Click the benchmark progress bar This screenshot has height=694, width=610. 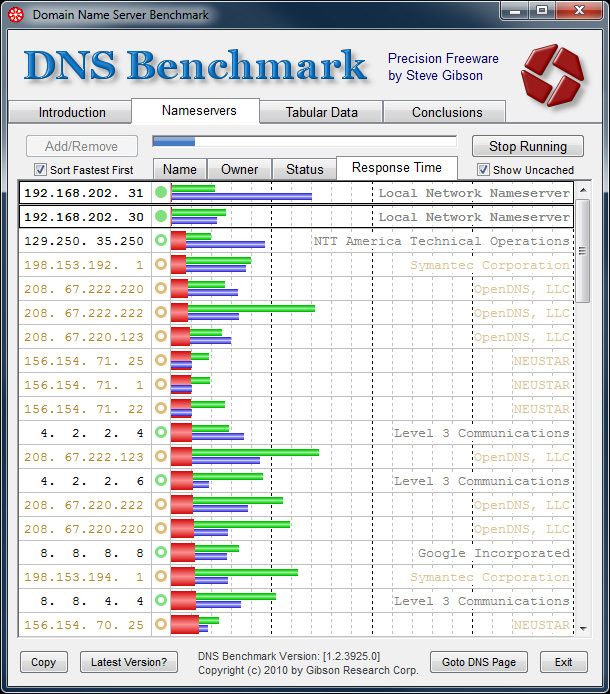coord(305,141)
